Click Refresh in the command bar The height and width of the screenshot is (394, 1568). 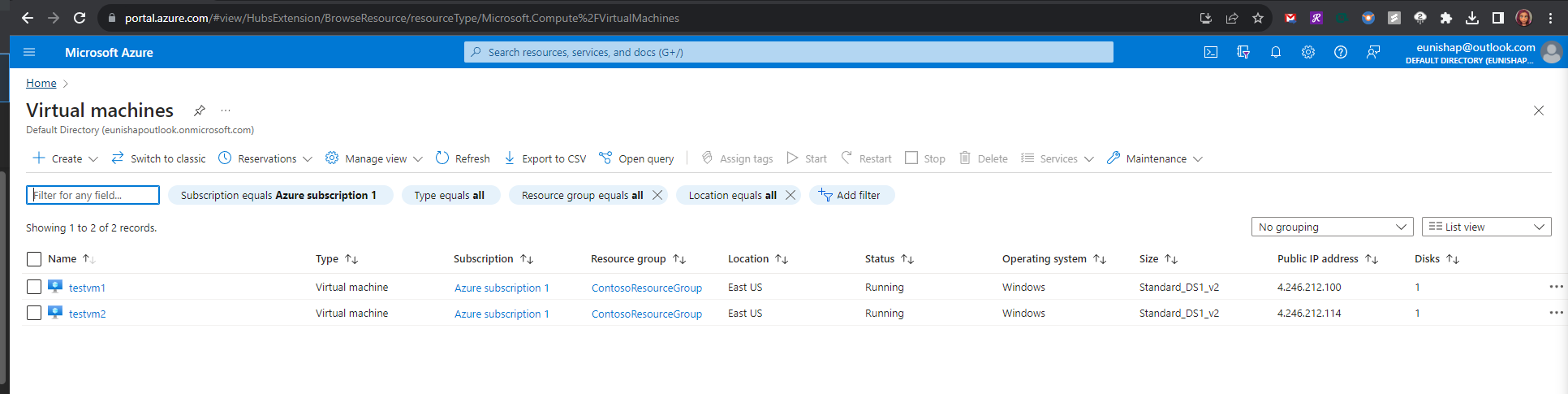463,158
